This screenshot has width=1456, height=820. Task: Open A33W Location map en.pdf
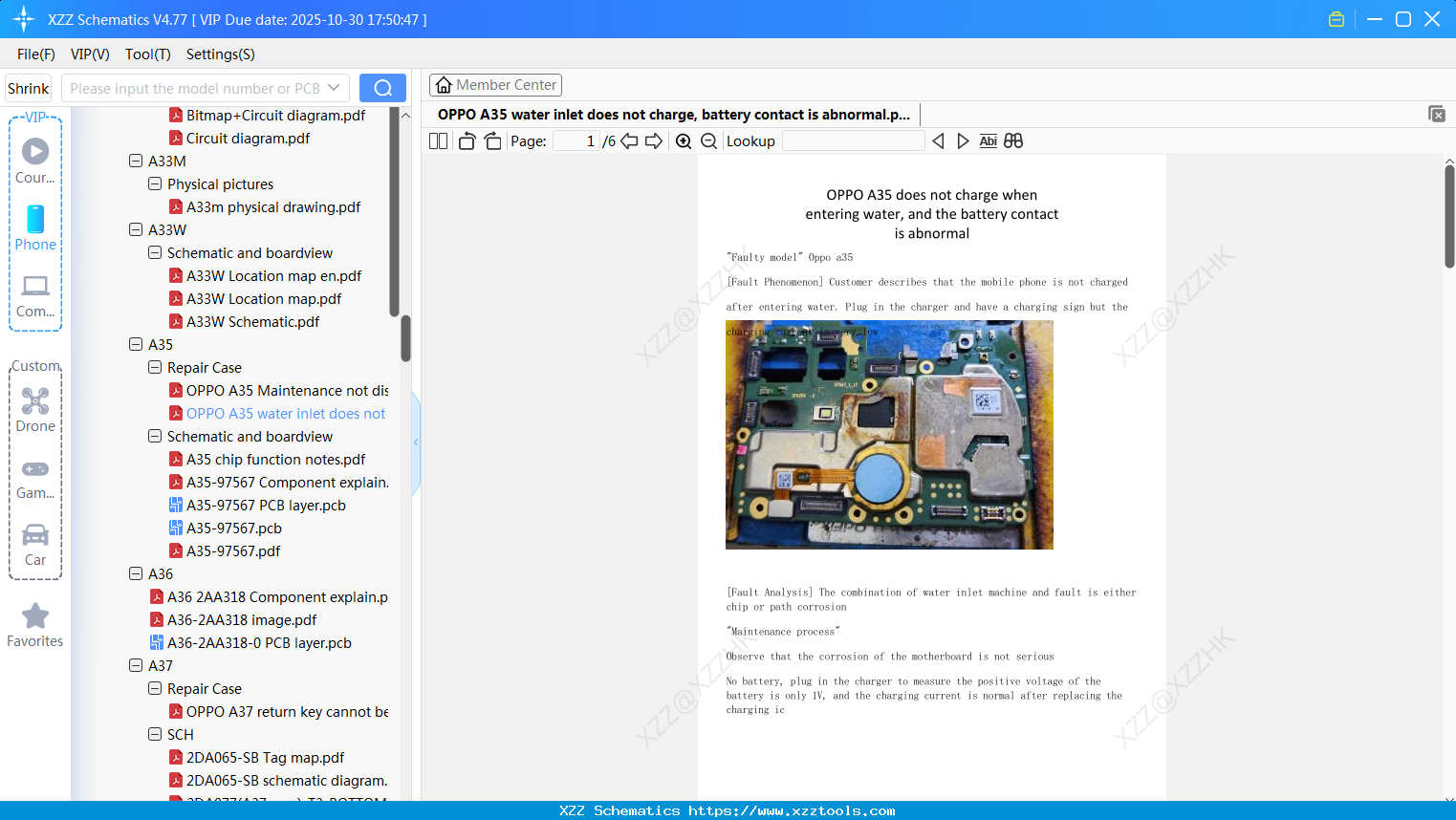click(273, 275)
